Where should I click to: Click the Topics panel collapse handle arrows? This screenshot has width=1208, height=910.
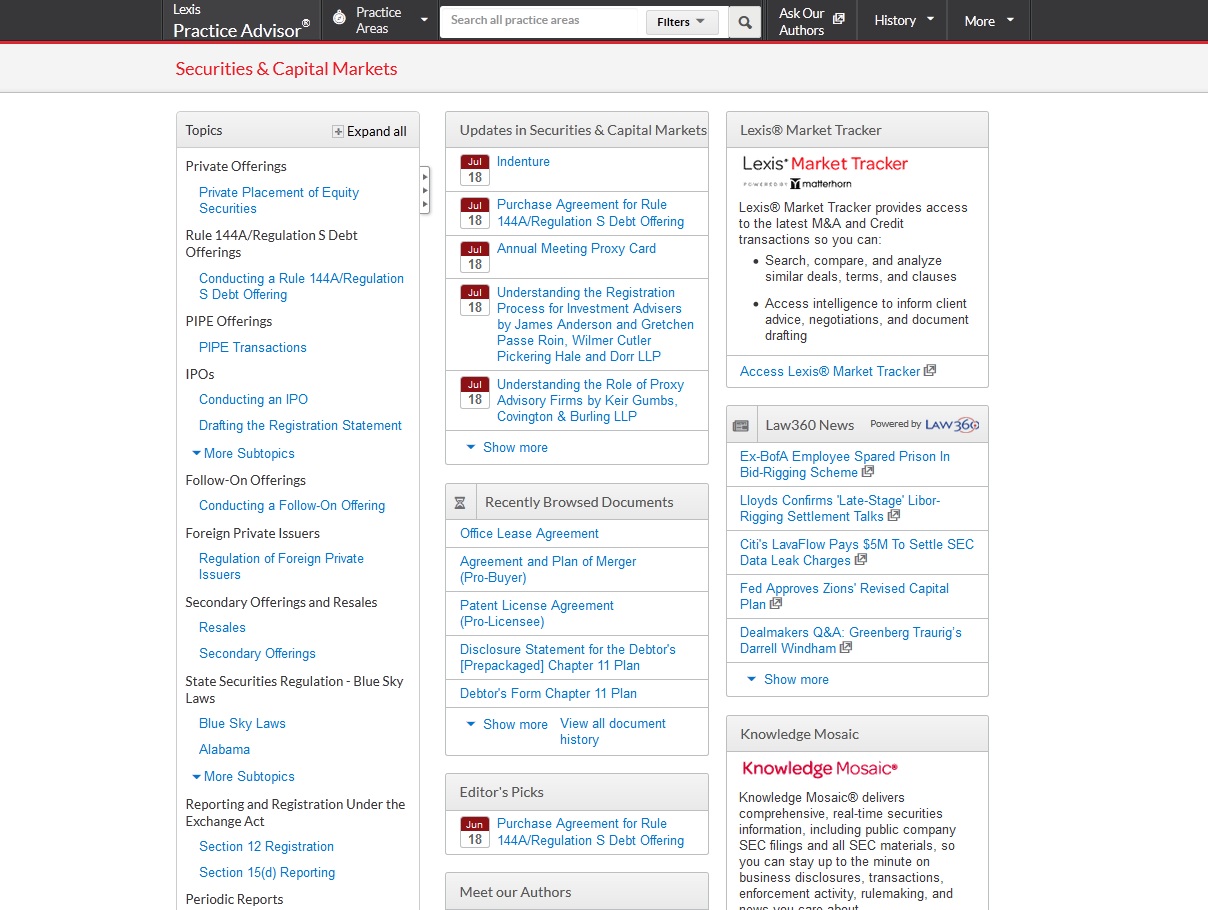tap(425, 190)
